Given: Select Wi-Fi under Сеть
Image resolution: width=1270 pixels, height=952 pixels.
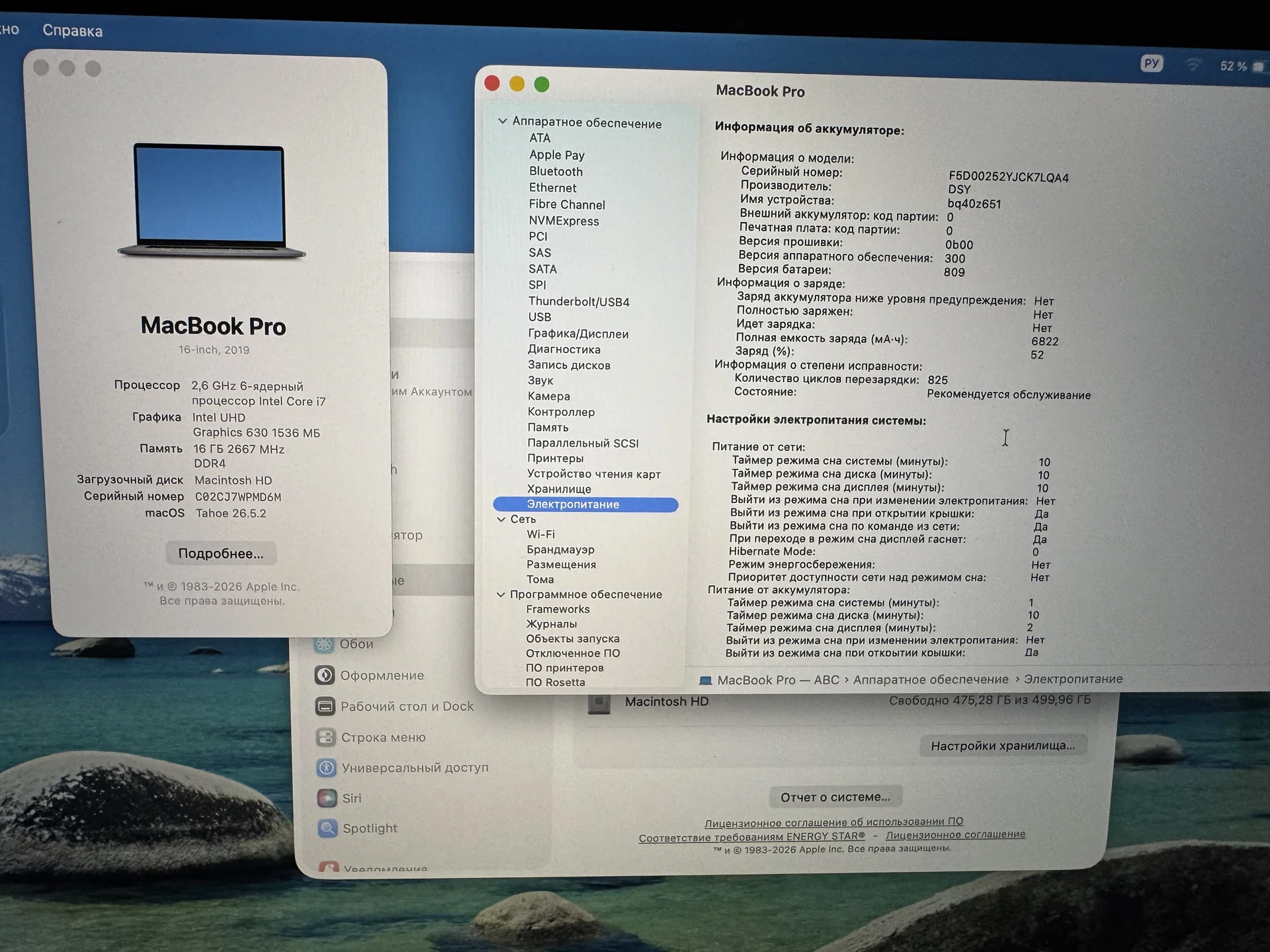Looking at the screenshot, I should [540, 534].
